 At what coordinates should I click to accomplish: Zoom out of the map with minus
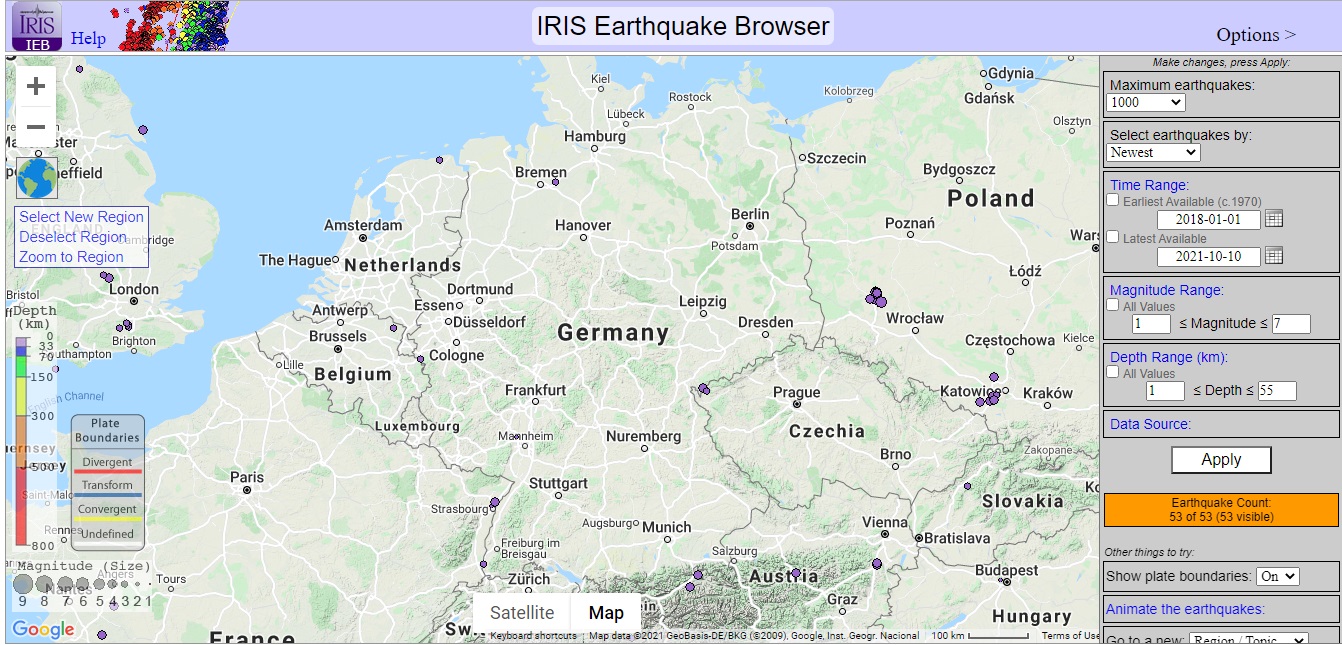pos(36,127)
